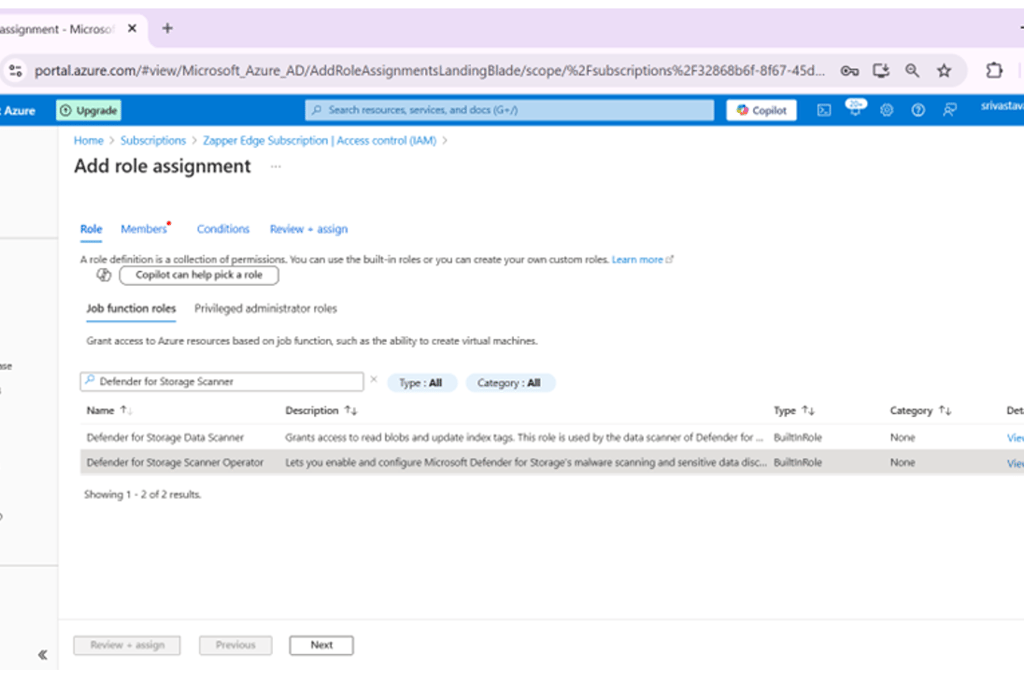
Task: Go to Home breadcrumb
Action: click(88, 140)
